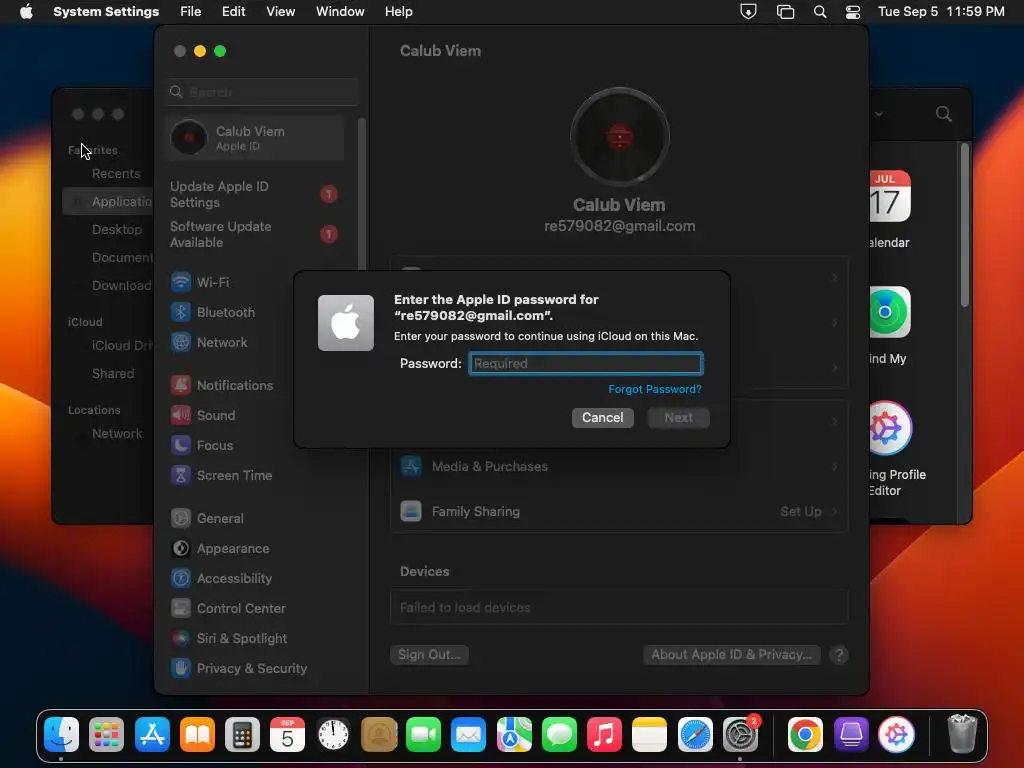This screenshot has width=1024, height=768.
Task: Launch Maps from the Dock
Action: [x=514, y=735]
